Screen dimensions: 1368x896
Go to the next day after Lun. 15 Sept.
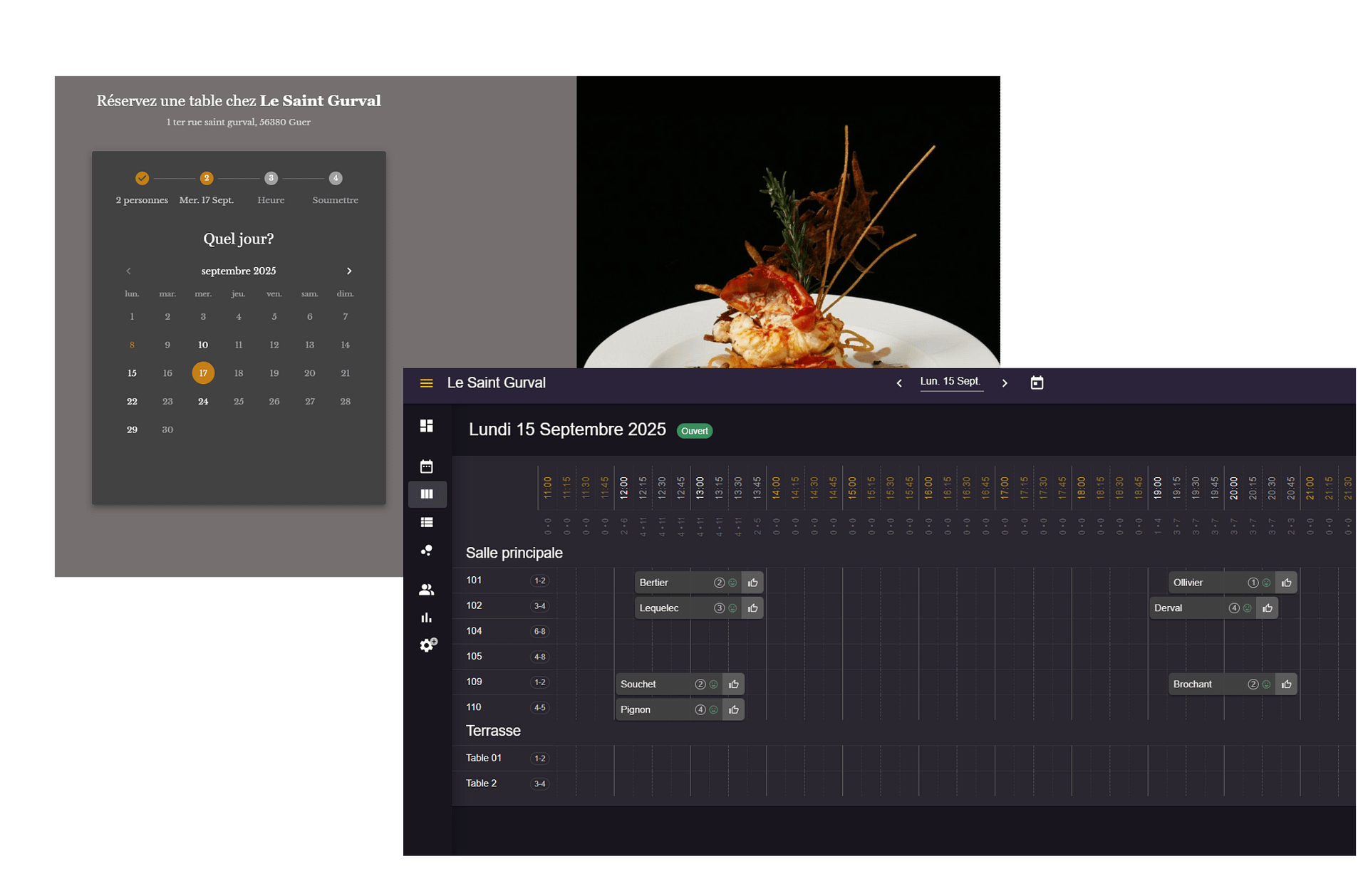pyautogui.click(x=1005, y=383)
